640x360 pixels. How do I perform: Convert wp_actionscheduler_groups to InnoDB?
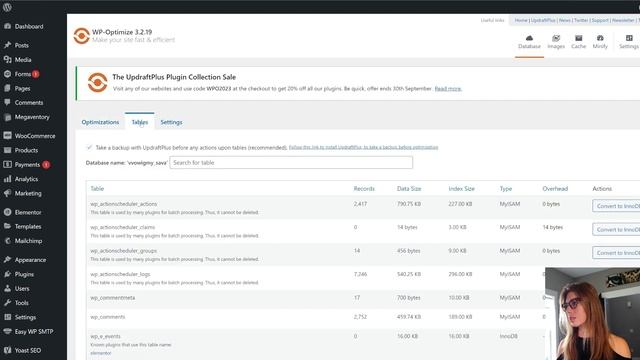pos(616,253)
